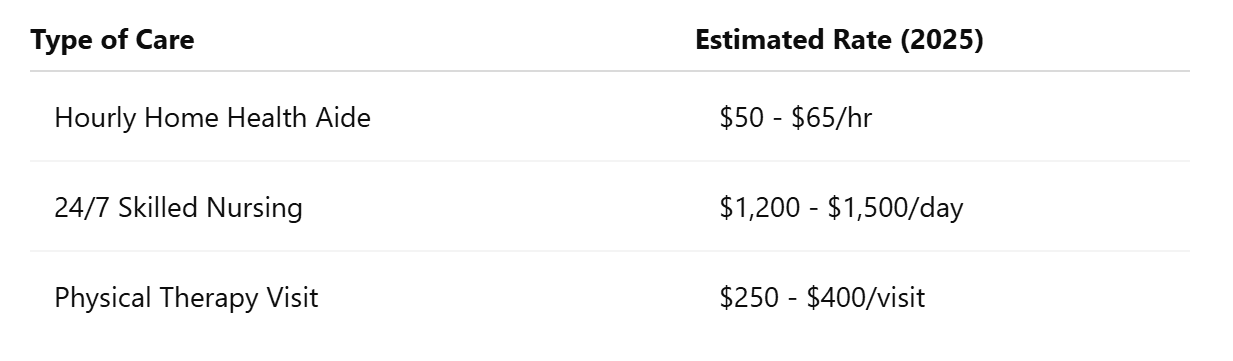
Task: Select the "Estimated Rate (2025)" column header
Action: [839, 40]
